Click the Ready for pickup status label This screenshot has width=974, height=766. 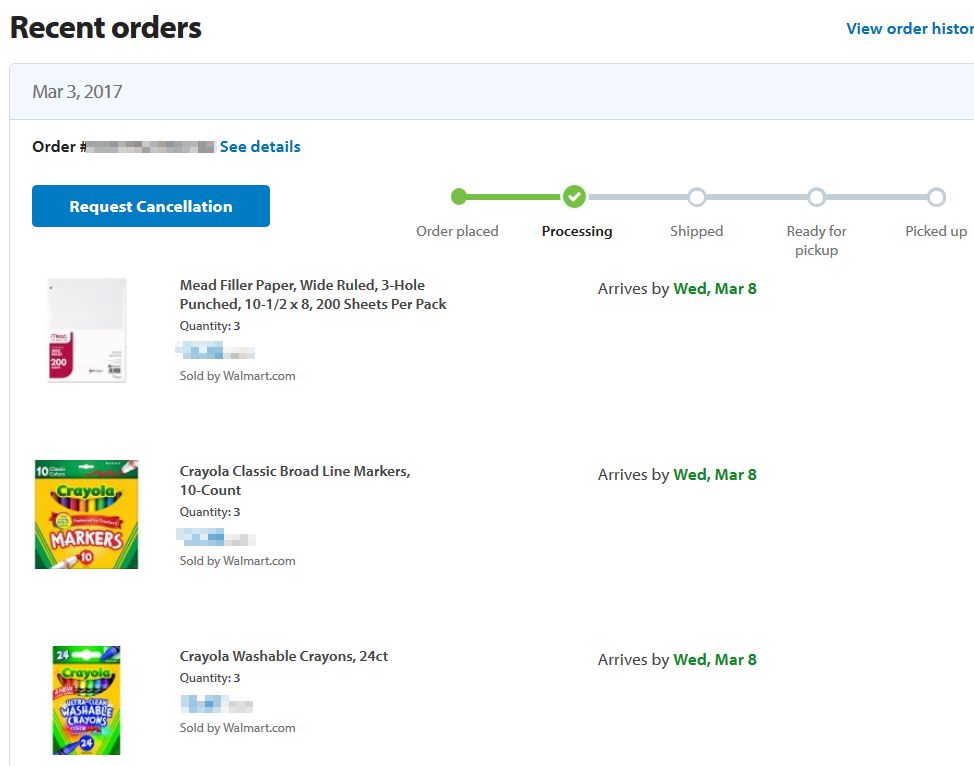[816, 240]
